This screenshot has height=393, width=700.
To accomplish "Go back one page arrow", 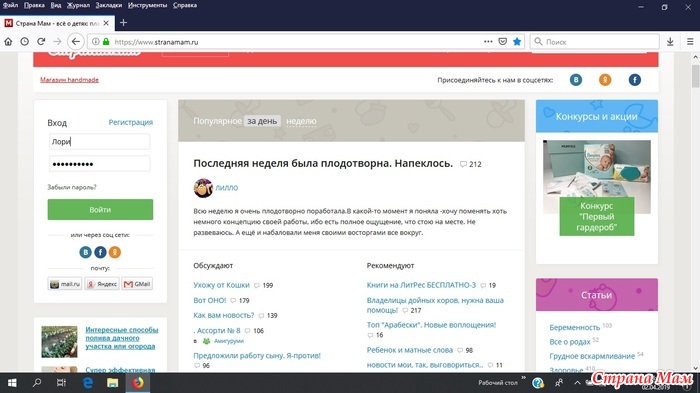I will click(75, 42).
